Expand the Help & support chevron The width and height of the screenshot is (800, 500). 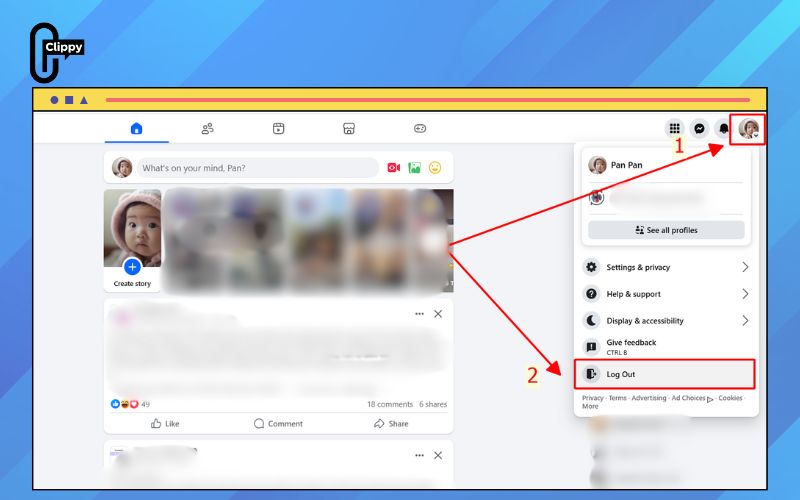[x=745, y=294]
